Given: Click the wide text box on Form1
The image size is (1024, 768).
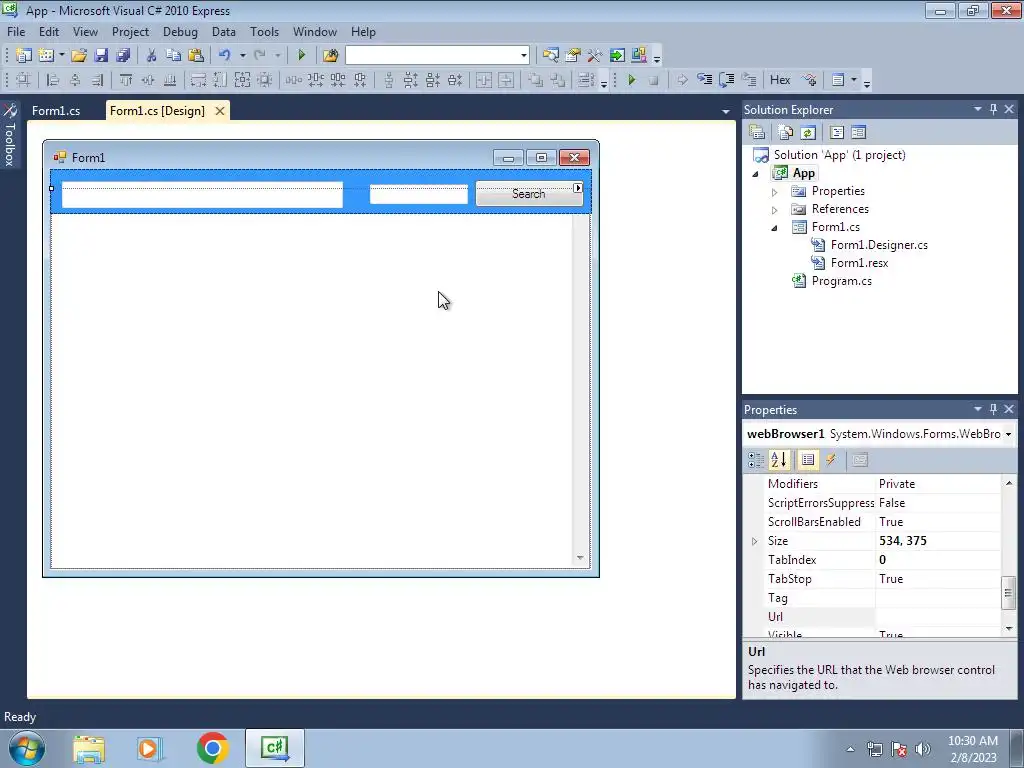Looking at the screenshot, I should click(x=202, y=195).
